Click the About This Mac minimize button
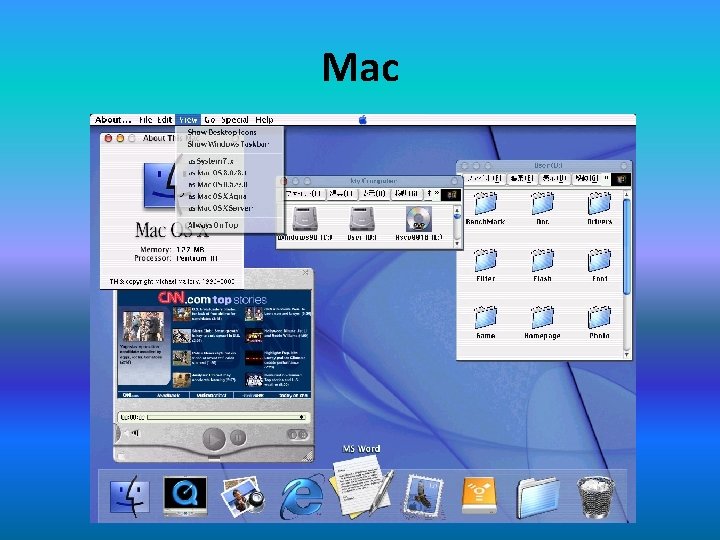Image resolution: width=720 pixels, height=540 pixels. [x=120, y=138]
